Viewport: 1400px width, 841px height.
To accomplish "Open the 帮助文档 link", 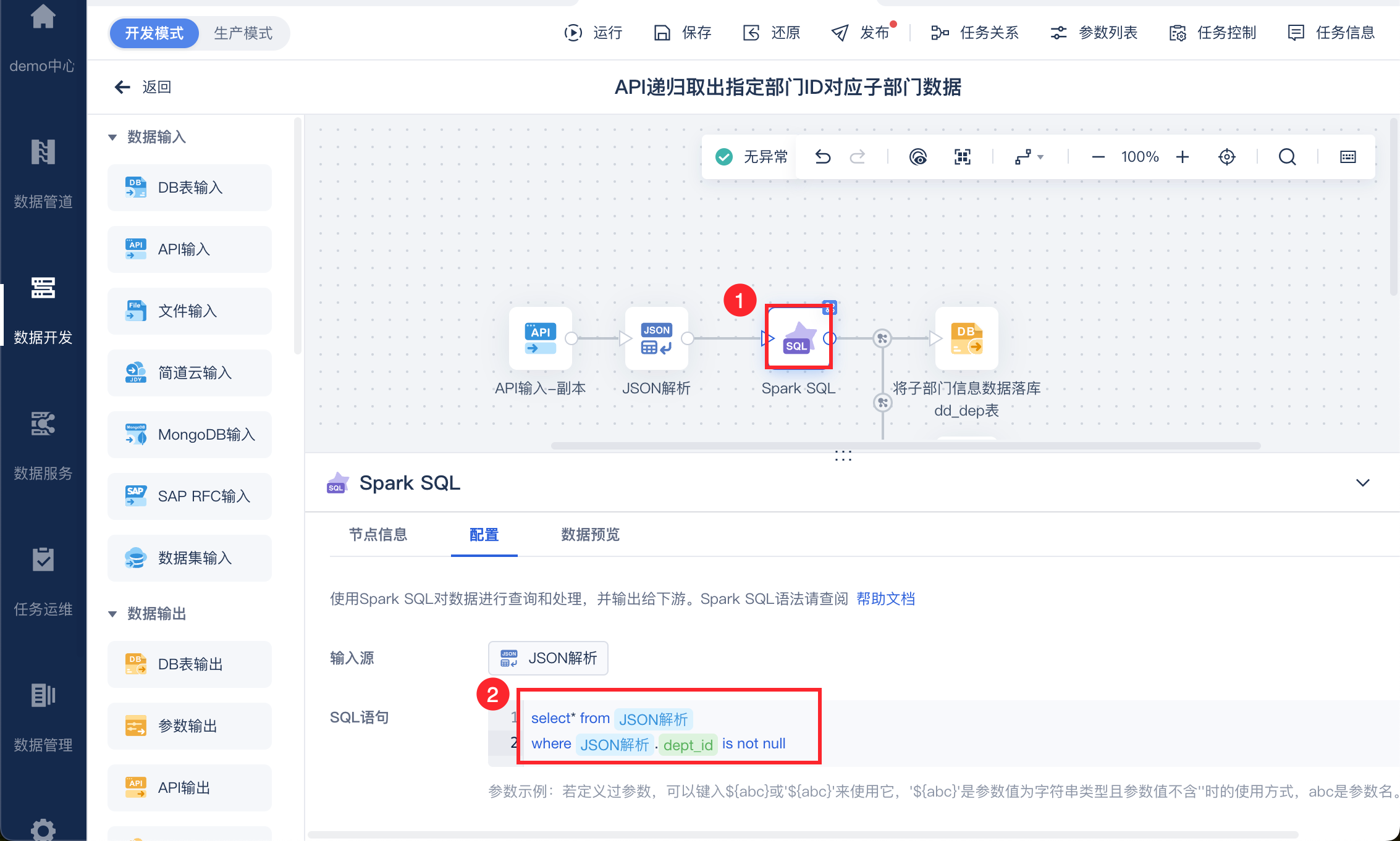I will pyautogui.click(x=885, y=599).
